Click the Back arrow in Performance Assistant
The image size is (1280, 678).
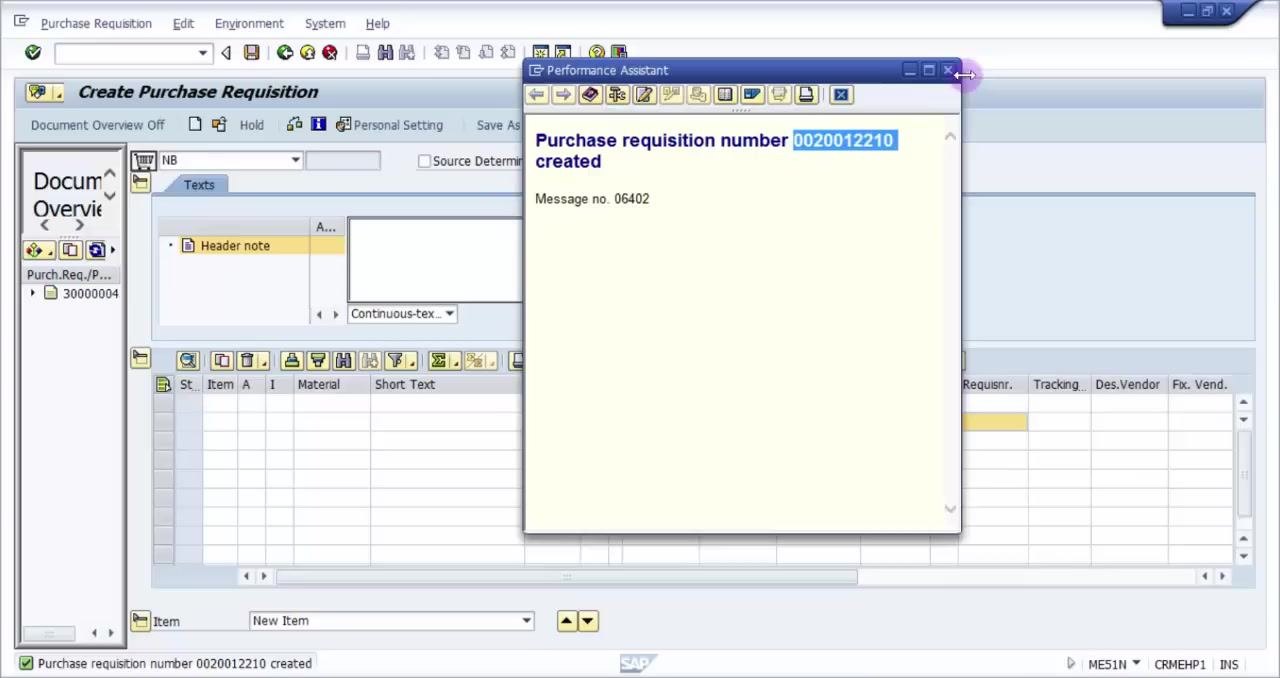click(x=536, y=95)
